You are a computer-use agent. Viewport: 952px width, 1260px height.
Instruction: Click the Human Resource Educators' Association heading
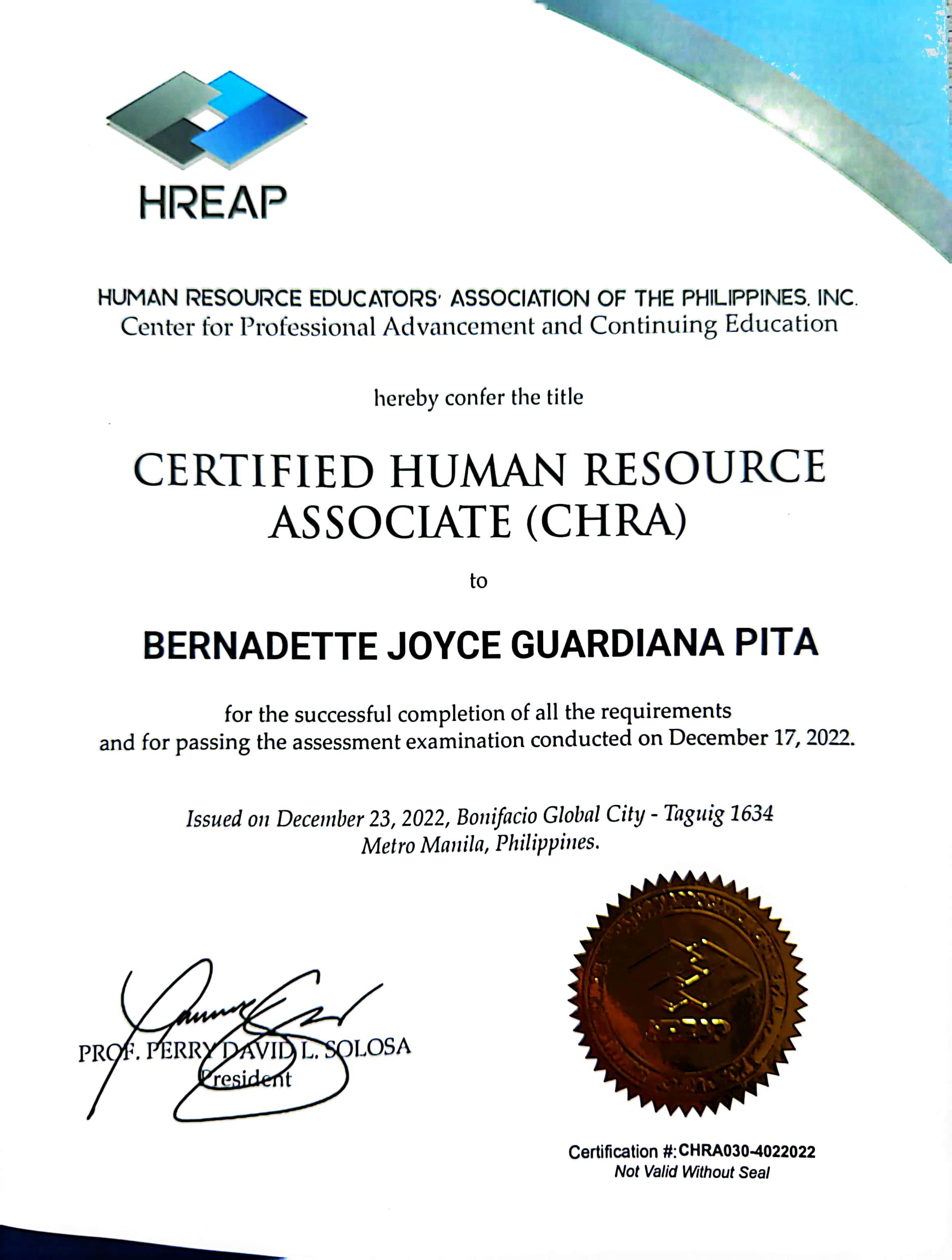click(477, 298)
